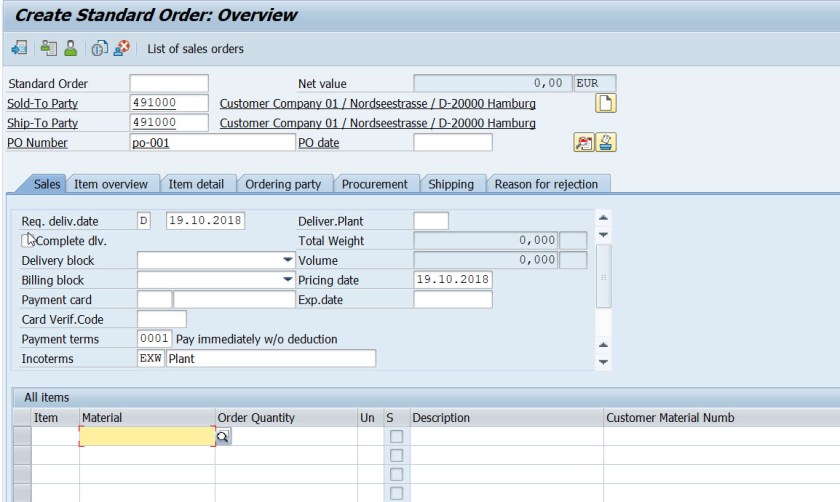840x502 pixels.
Task: Switch to the Item overview tab
Action: (x=111, y=184)
